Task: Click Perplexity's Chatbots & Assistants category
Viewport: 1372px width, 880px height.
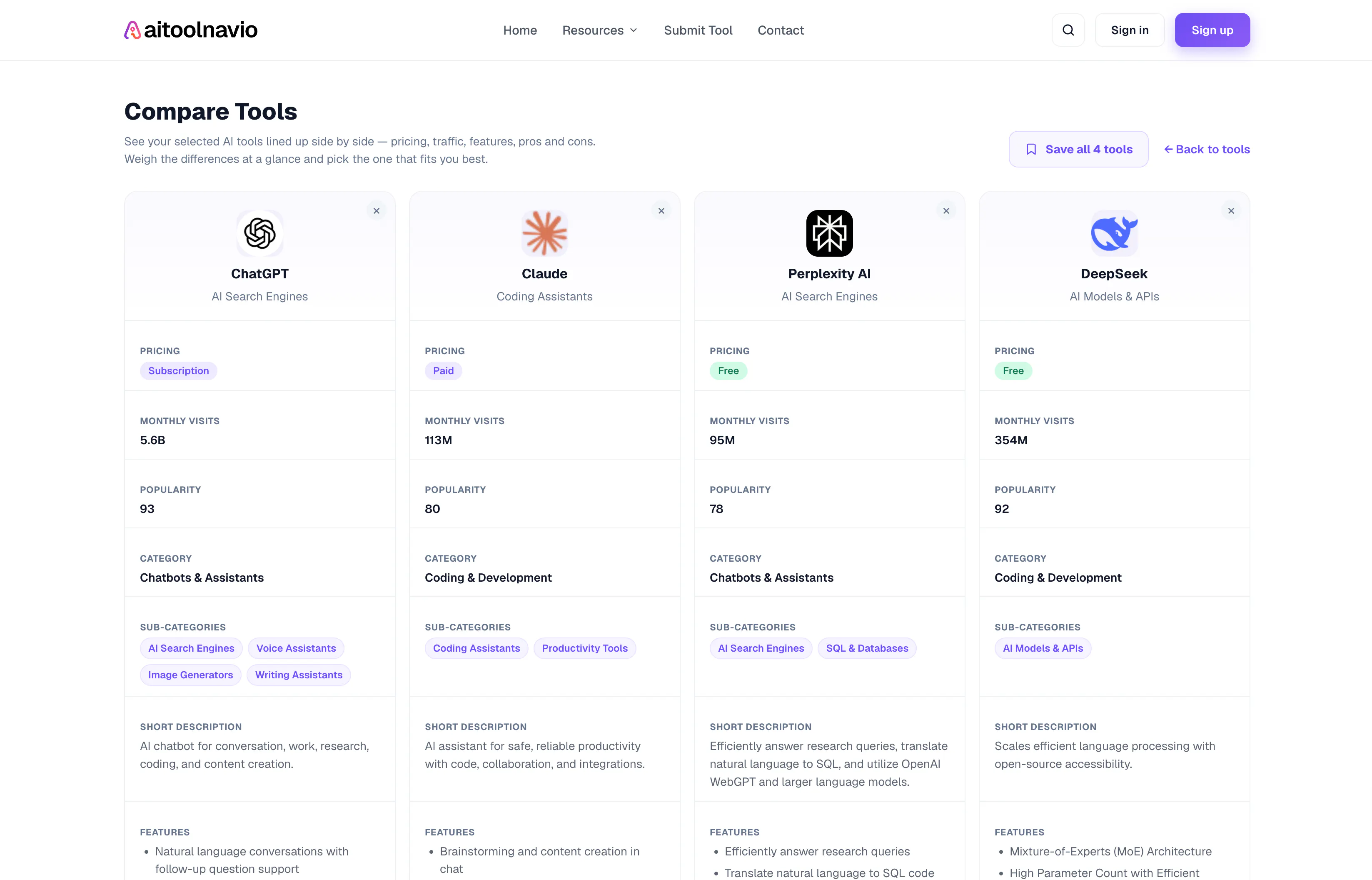Action: point(772,578)
